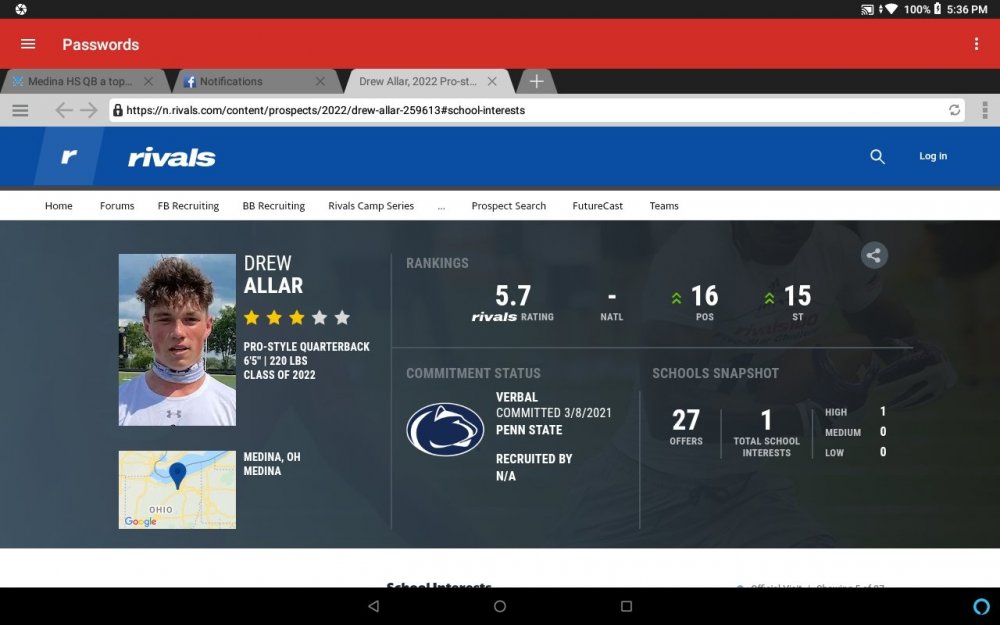Tap the Android recent apps button
Viewport: 1000px width, 625px height.
click(626, 606)
